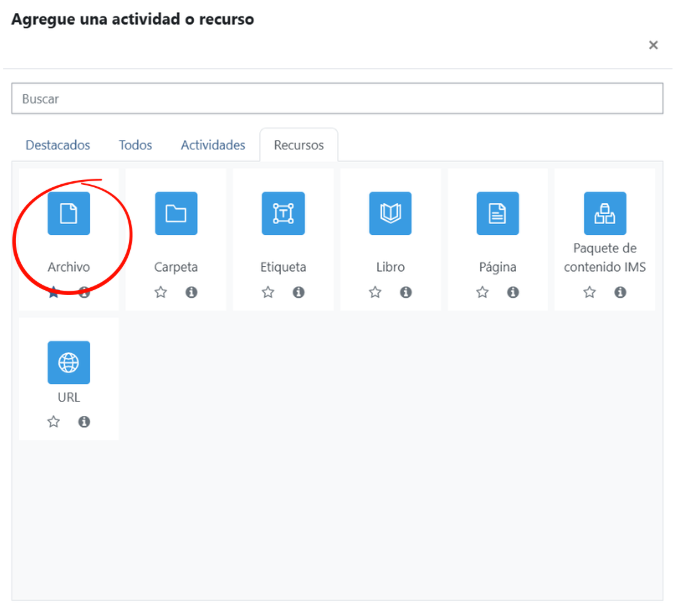Screen dimensions: 676x613
Task: Click the Archivo label text
Action: (69, 267)
